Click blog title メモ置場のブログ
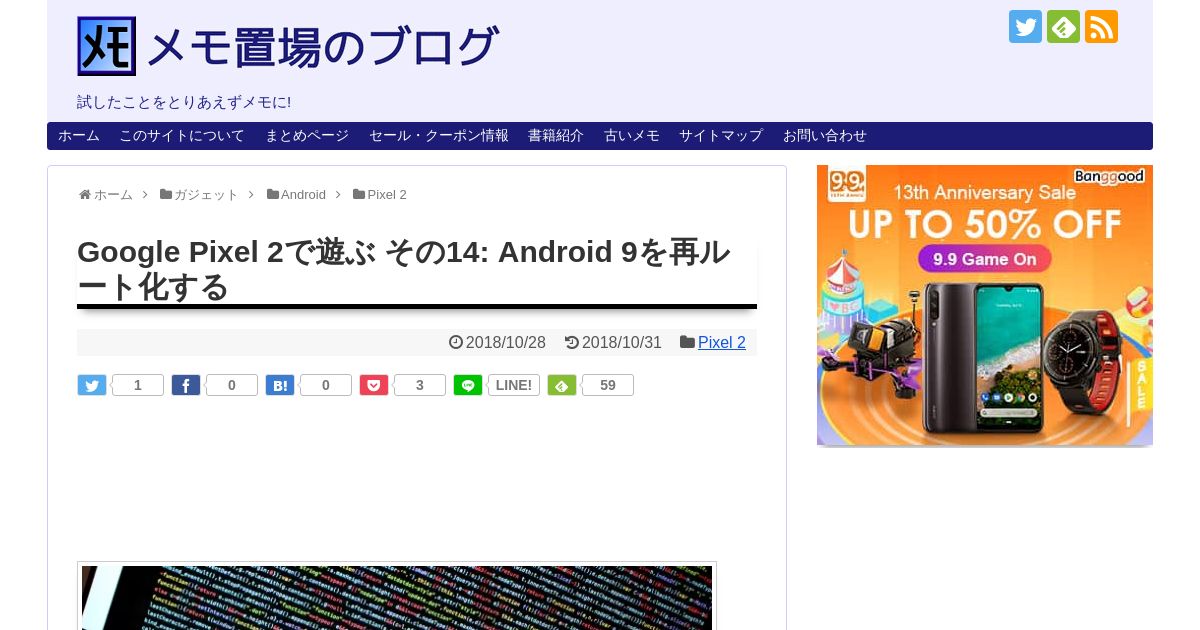The height and width of the screenshot is (630, 1200). coord(321,47)
